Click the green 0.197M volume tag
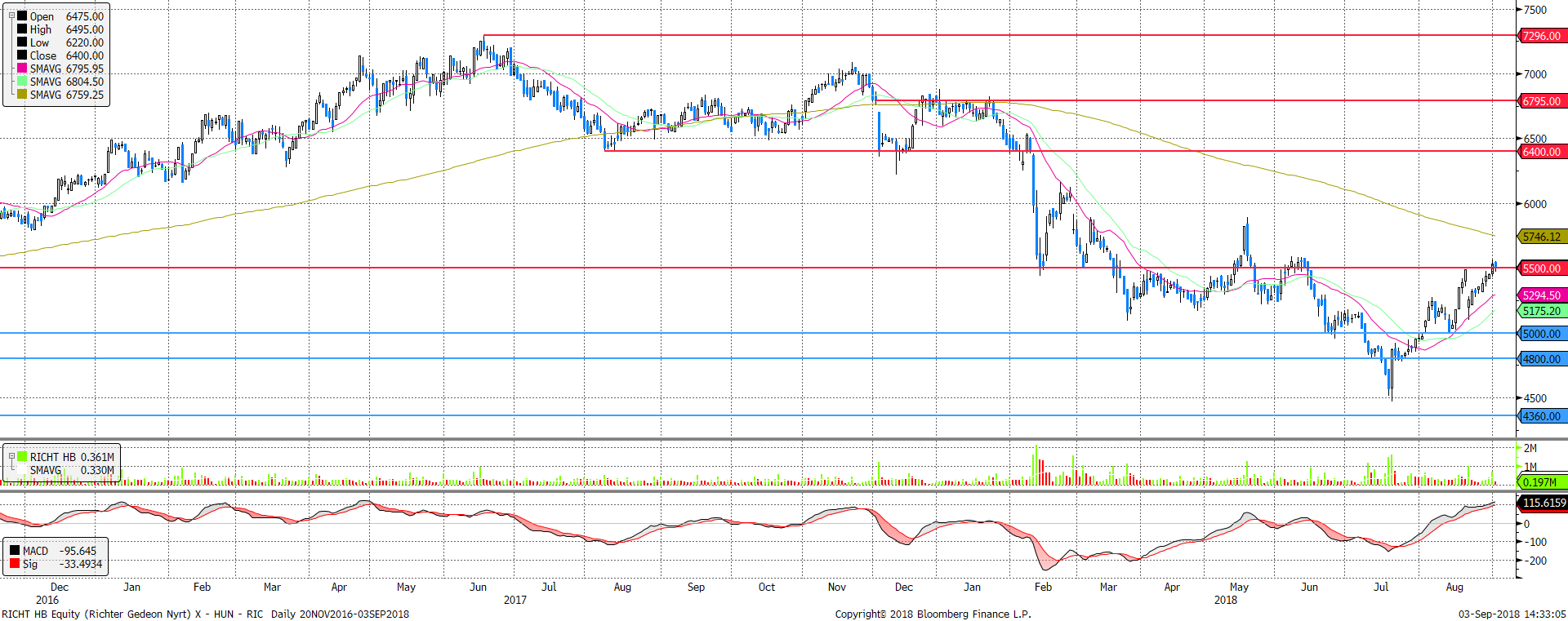 coord(1542,482)
